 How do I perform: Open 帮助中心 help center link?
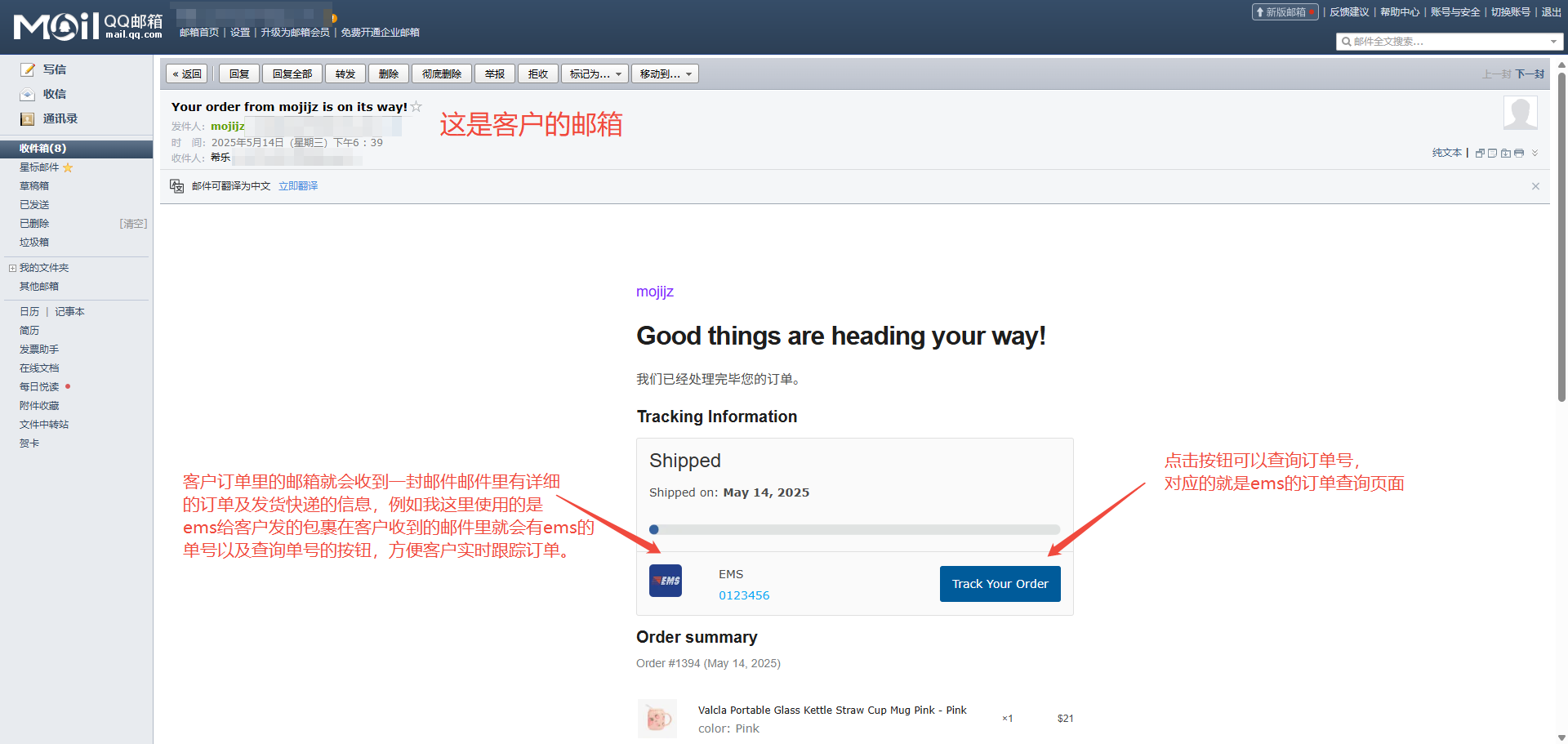(1400, 12)
